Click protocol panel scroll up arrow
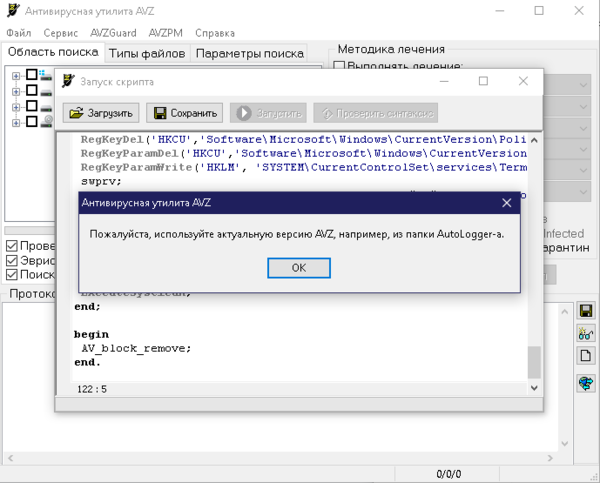The height and width of the screenshot is (483, 600). pos(564,312)
